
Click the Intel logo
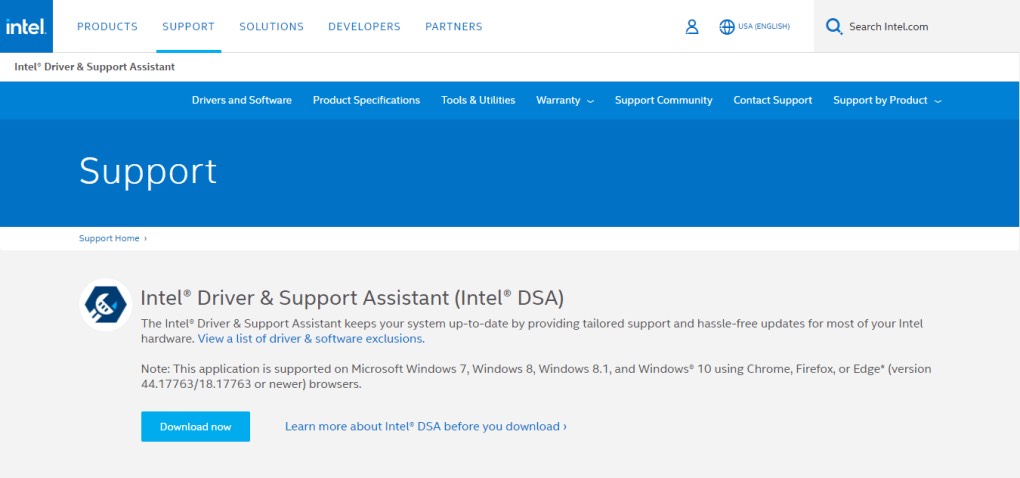coord(26,27)
